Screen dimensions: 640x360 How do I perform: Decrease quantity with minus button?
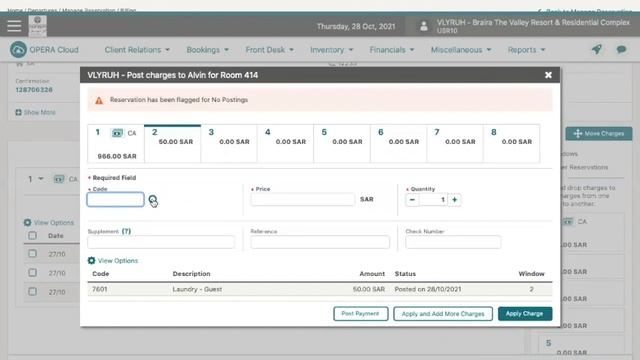(x=412, y=200)
